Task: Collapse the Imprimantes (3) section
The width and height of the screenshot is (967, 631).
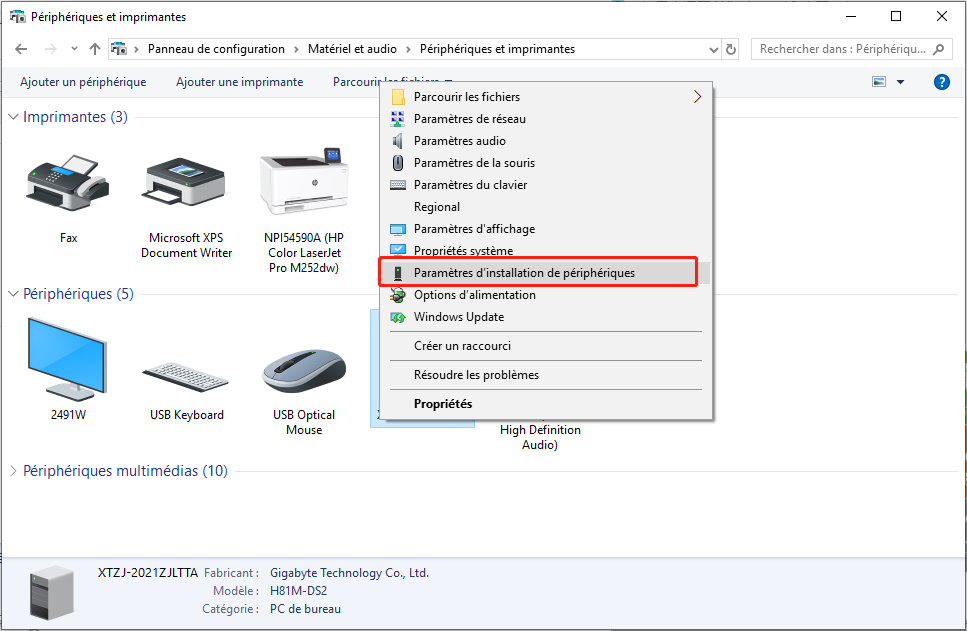Action: (x=12, y=116)
